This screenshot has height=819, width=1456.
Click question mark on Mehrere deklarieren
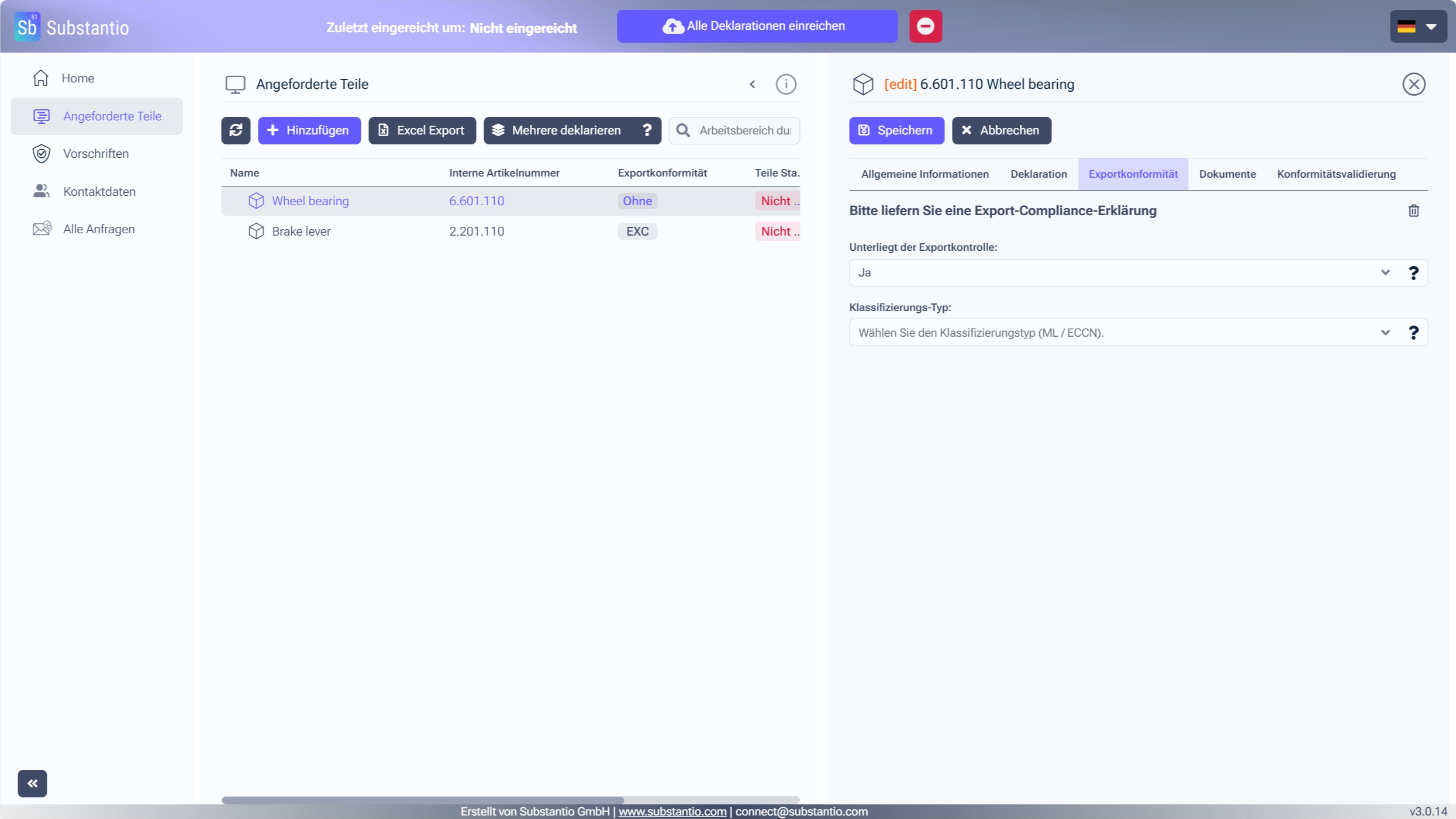[647, 130]
